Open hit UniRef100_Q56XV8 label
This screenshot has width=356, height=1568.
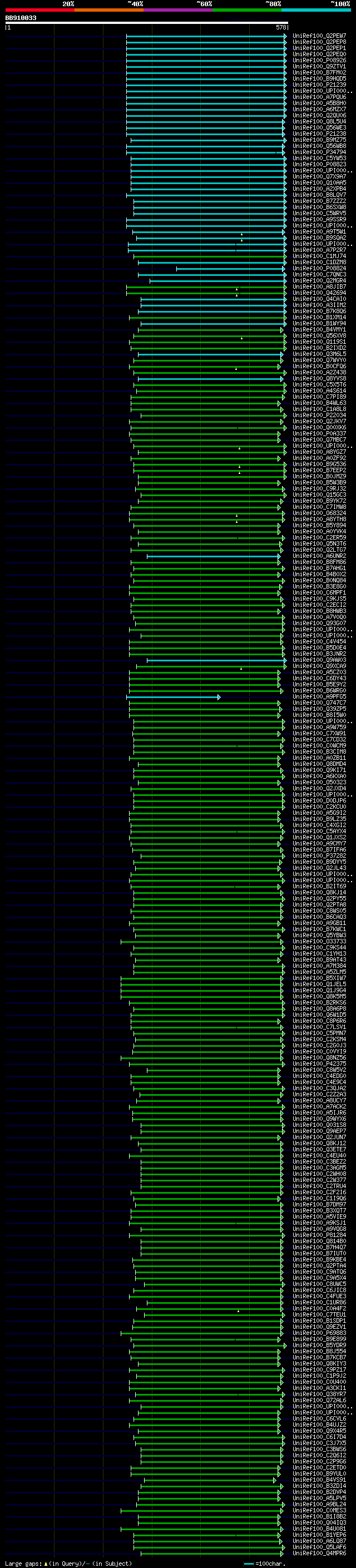tap(319, 336)
